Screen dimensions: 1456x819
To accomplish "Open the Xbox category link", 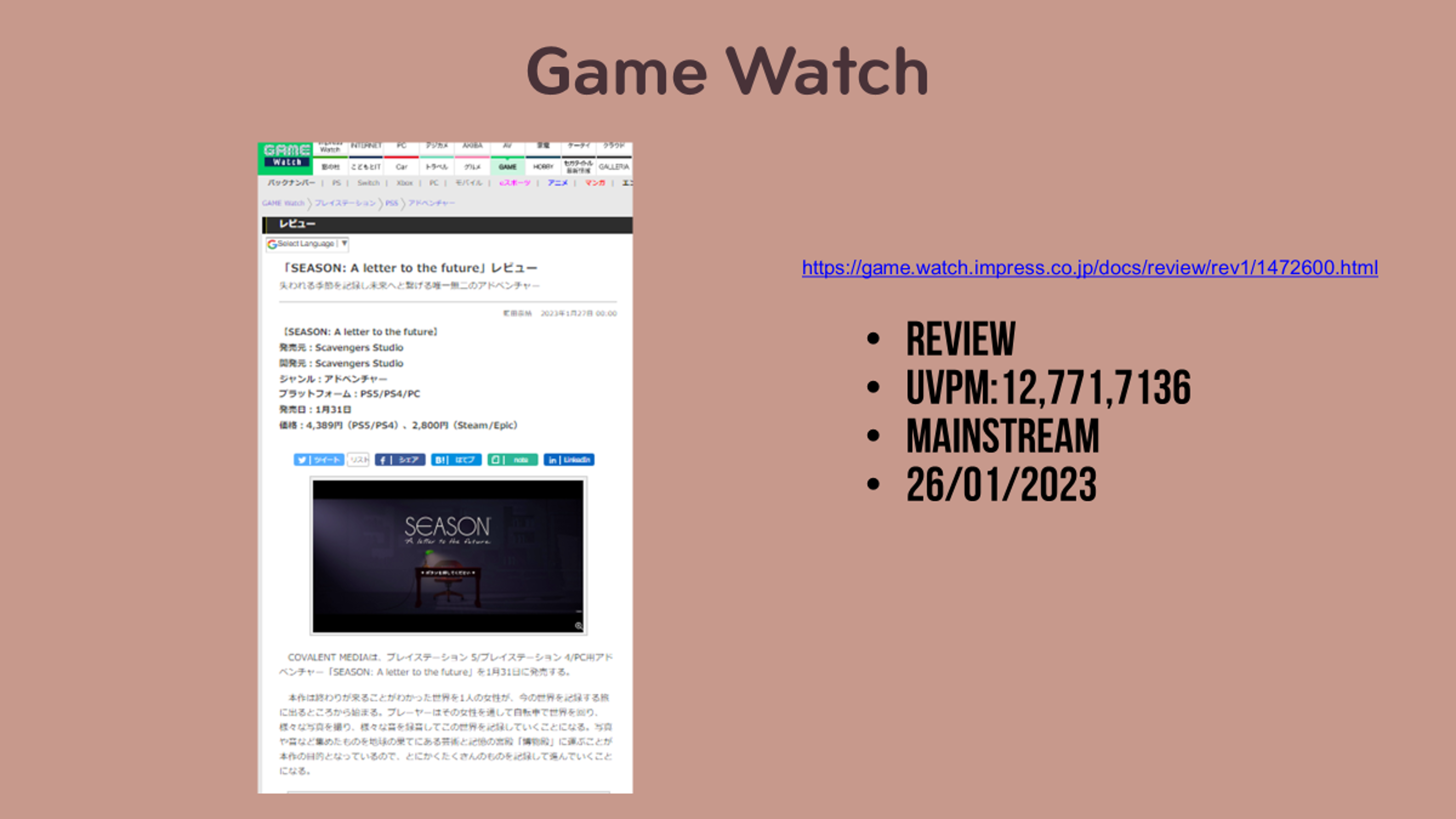I will point(405,183).
